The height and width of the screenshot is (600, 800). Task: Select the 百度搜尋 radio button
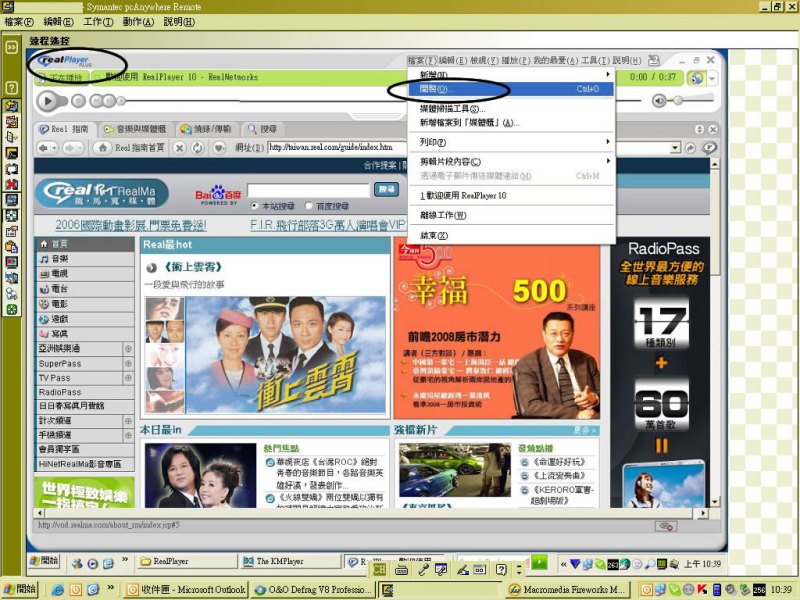point(308,206)
